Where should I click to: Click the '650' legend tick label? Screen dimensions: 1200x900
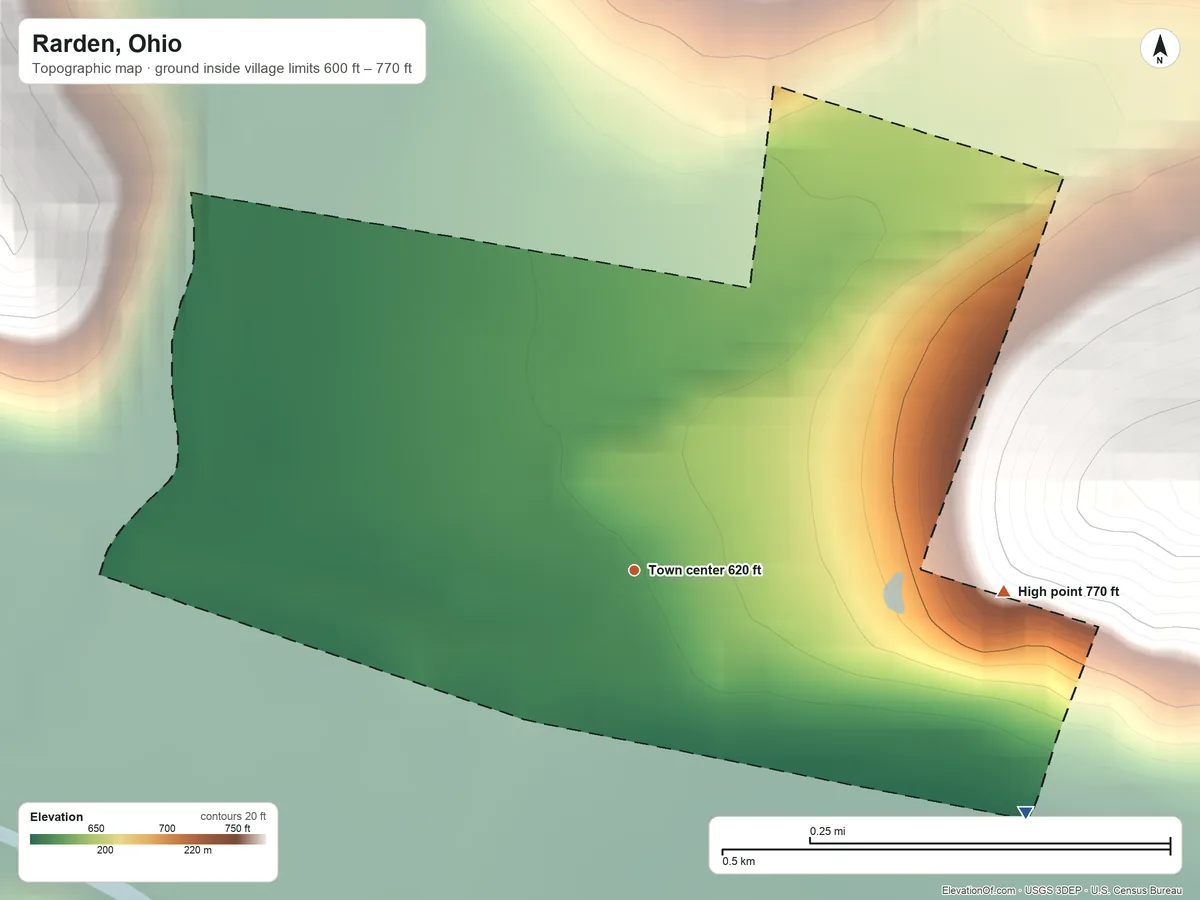[96, 828]
